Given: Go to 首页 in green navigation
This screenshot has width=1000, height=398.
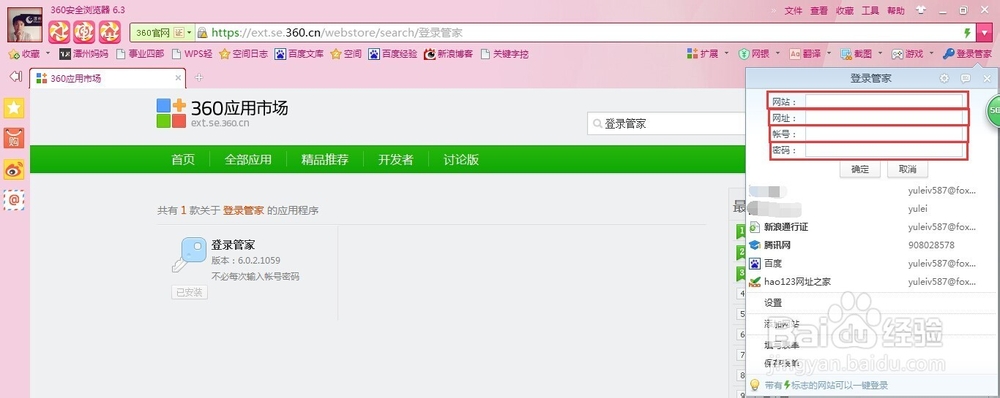Looking at the screenshot, I should click(x=183, y=159).
